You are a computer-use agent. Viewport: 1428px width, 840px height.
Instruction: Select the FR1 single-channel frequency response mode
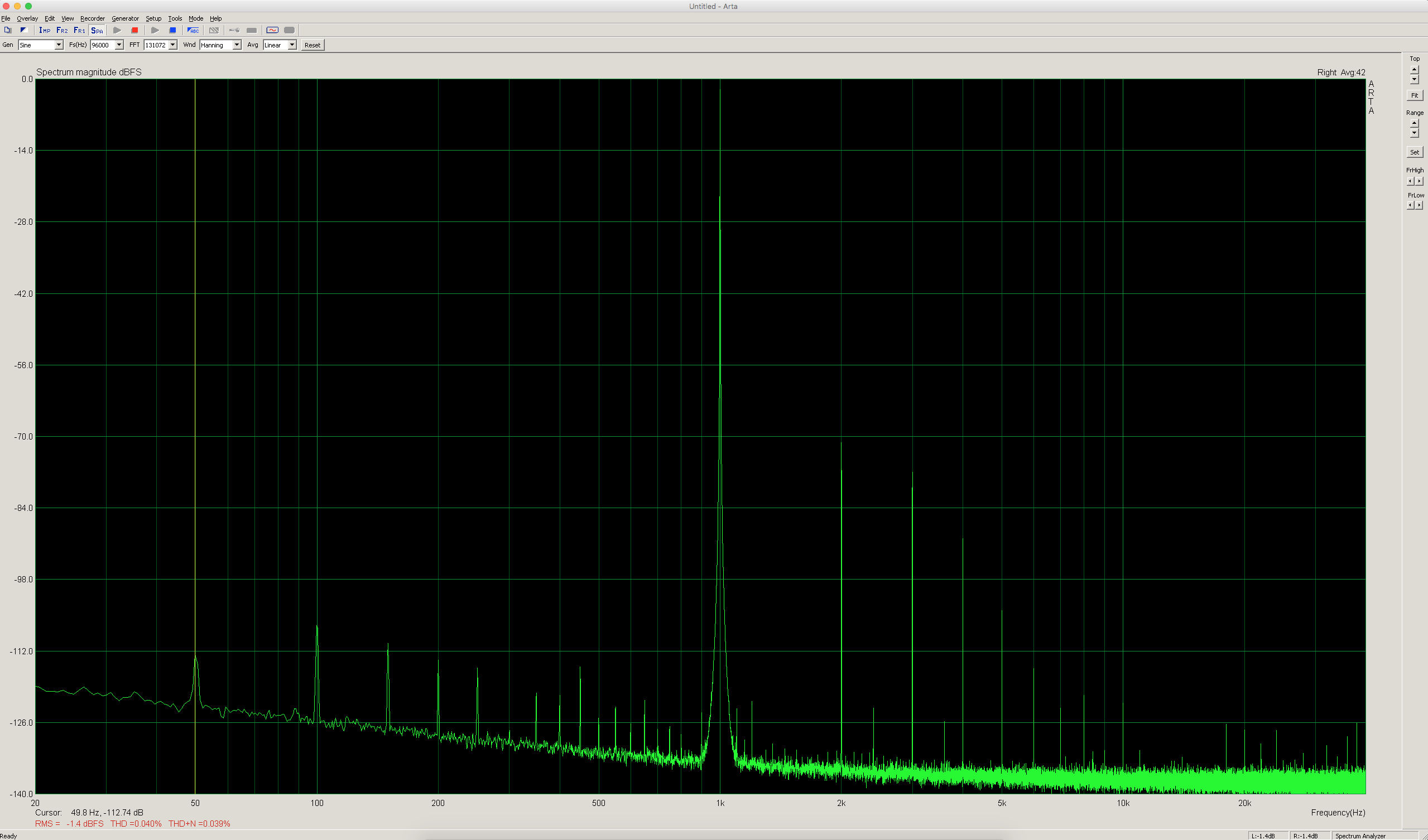79,31
